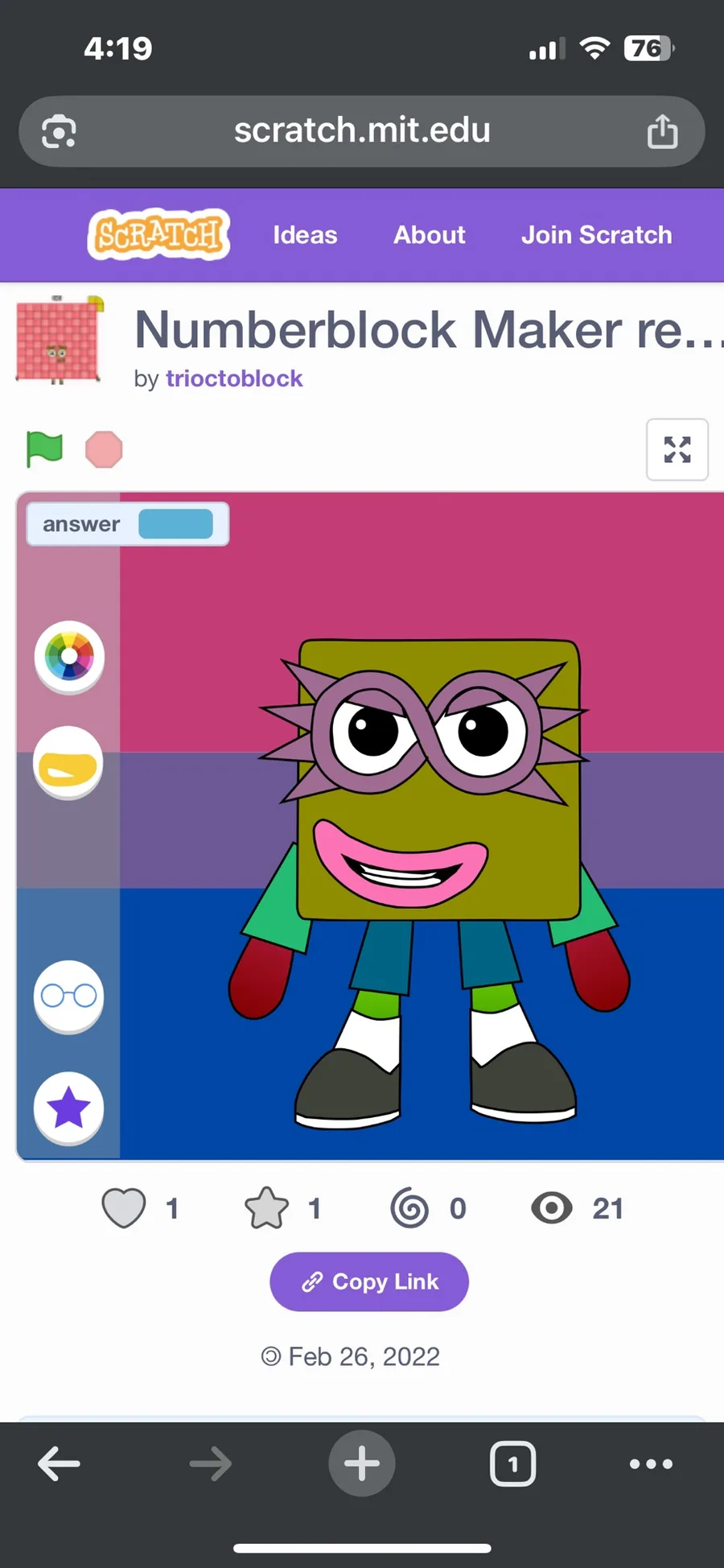View remixes via the spiral icon

409,1208
